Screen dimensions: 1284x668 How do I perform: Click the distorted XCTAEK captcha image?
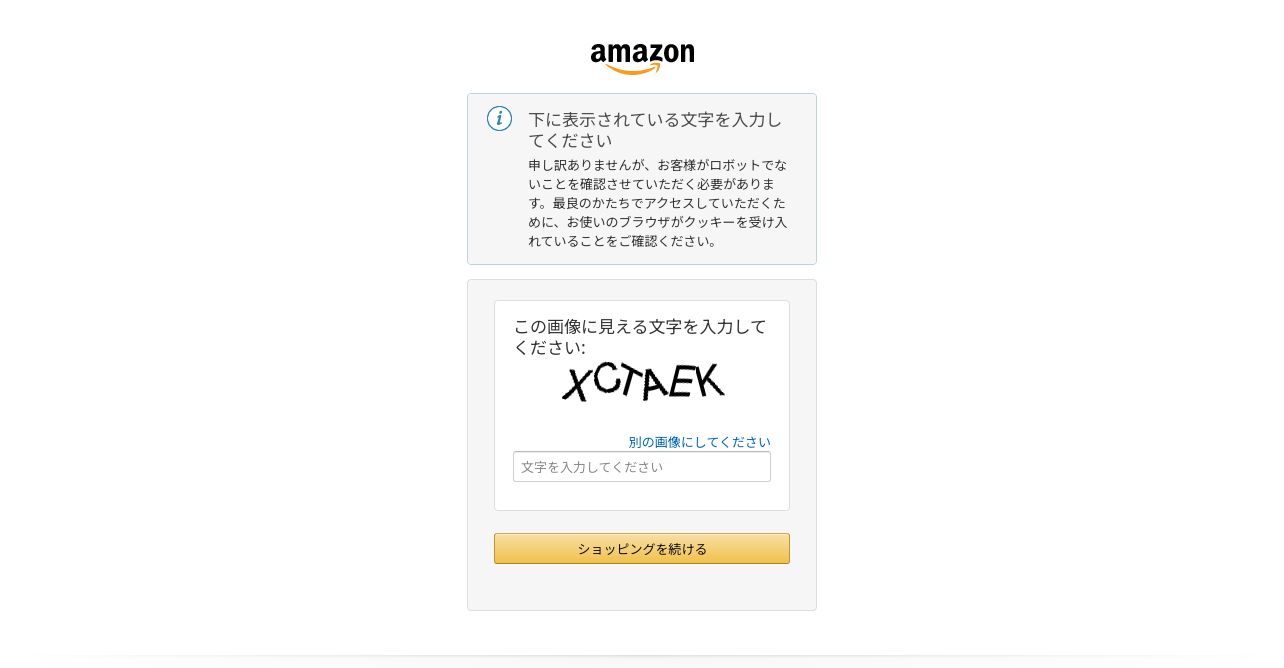(x=643, y=382)
